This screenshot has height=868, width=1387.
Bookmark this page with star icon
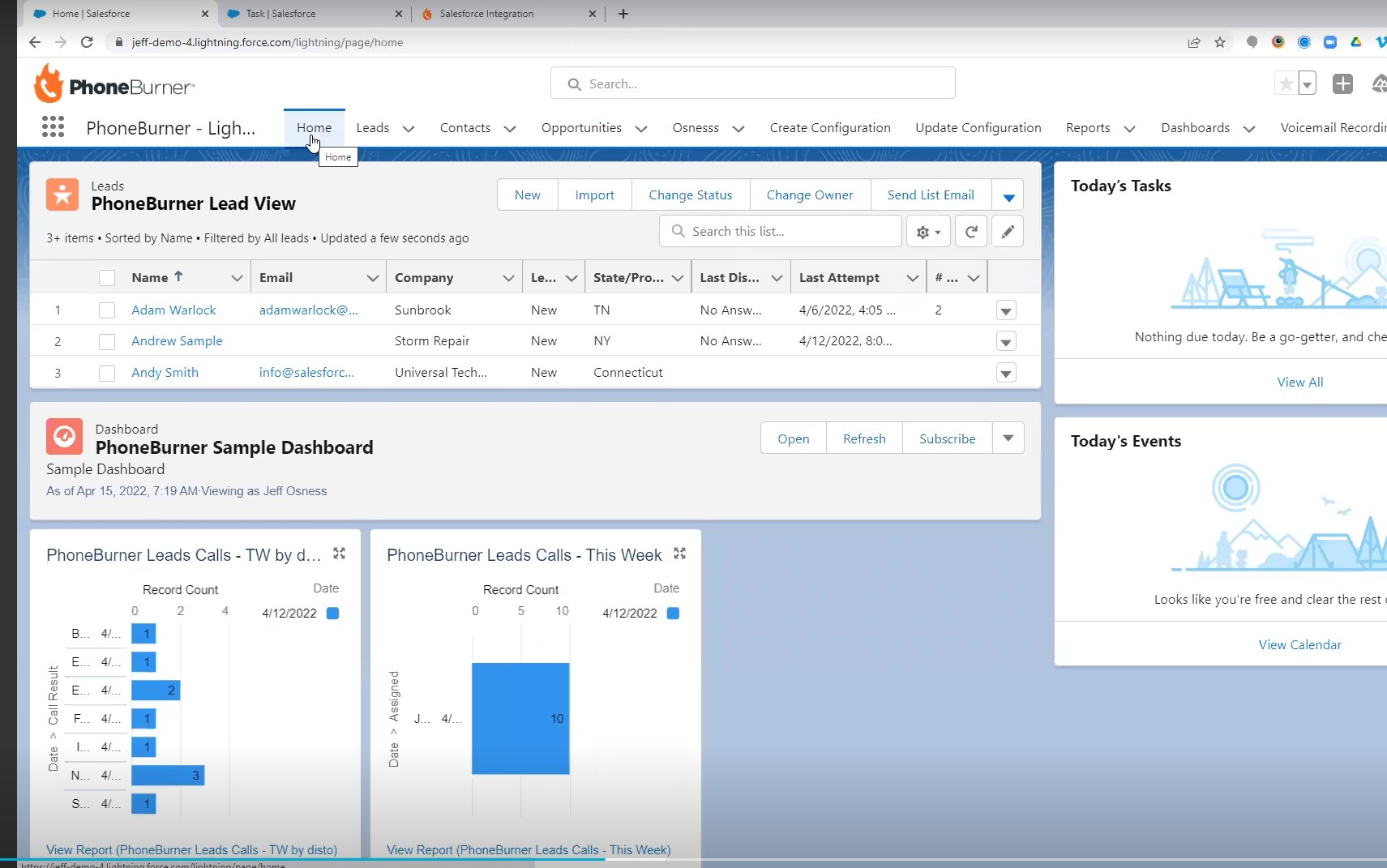tap(1220, 42)
